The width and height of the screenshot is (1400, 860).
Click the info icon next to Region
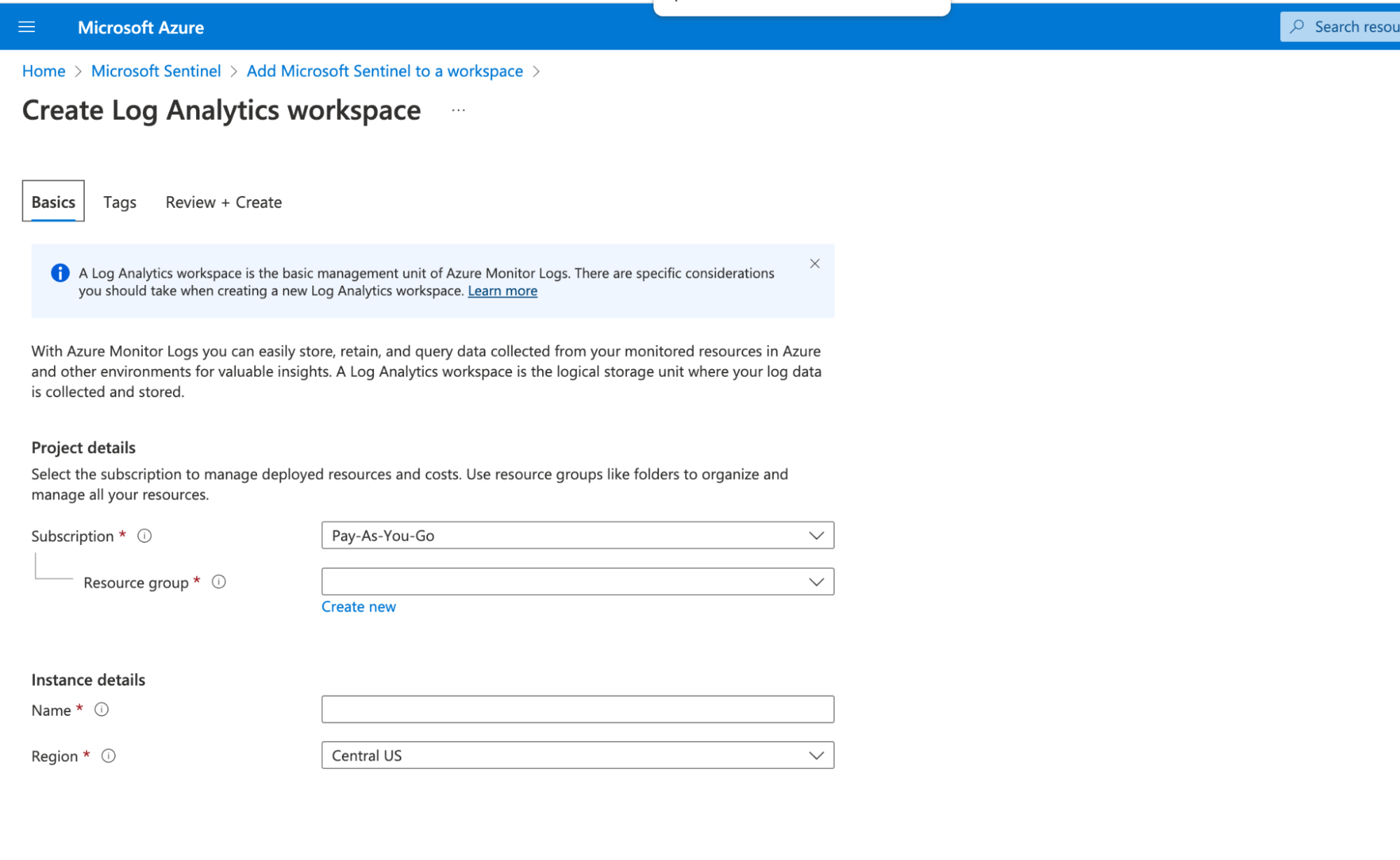click(110, 756)
